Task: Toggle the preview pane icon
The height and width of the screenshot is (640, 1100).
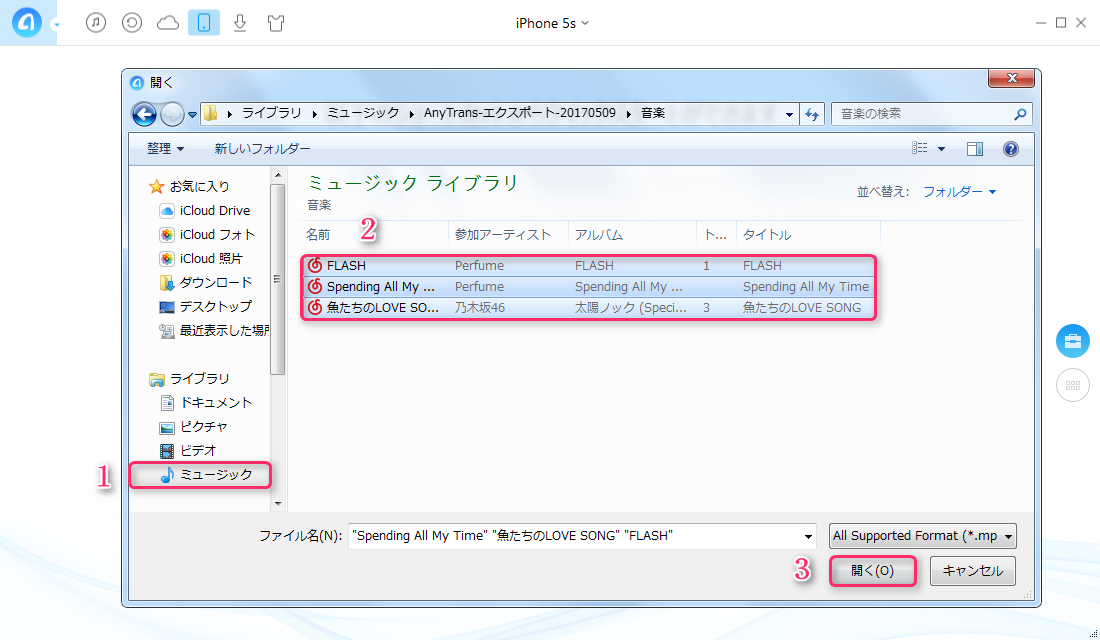Action: [x=974, y=149]
